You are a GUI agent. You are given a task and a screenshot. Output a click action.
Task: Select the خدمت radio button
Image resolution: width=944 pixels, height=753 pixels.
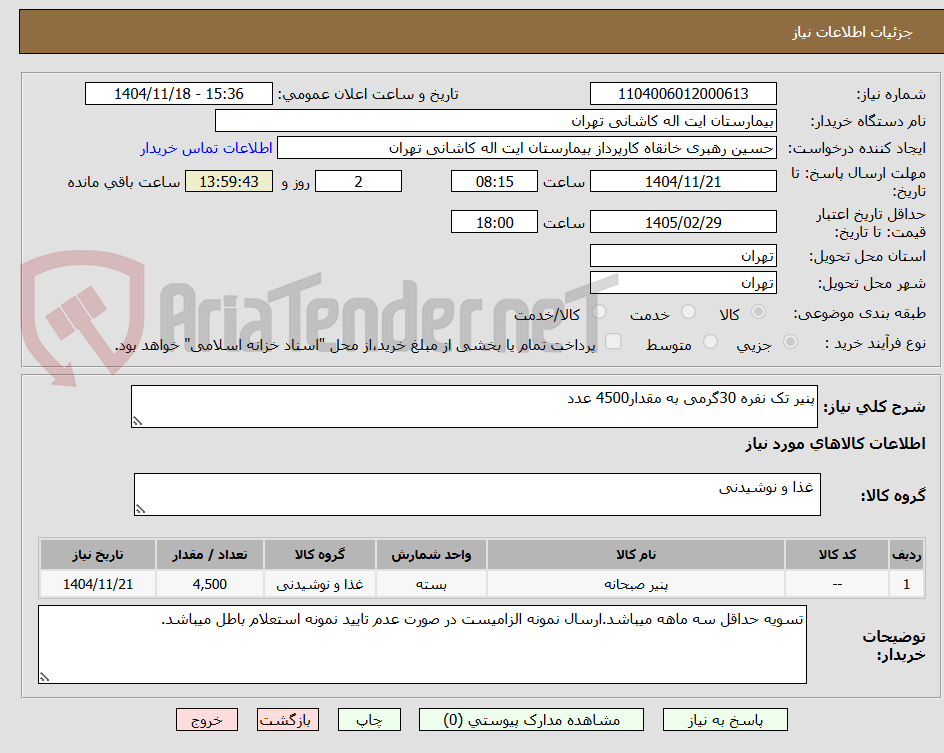click(x=688, y=312)
